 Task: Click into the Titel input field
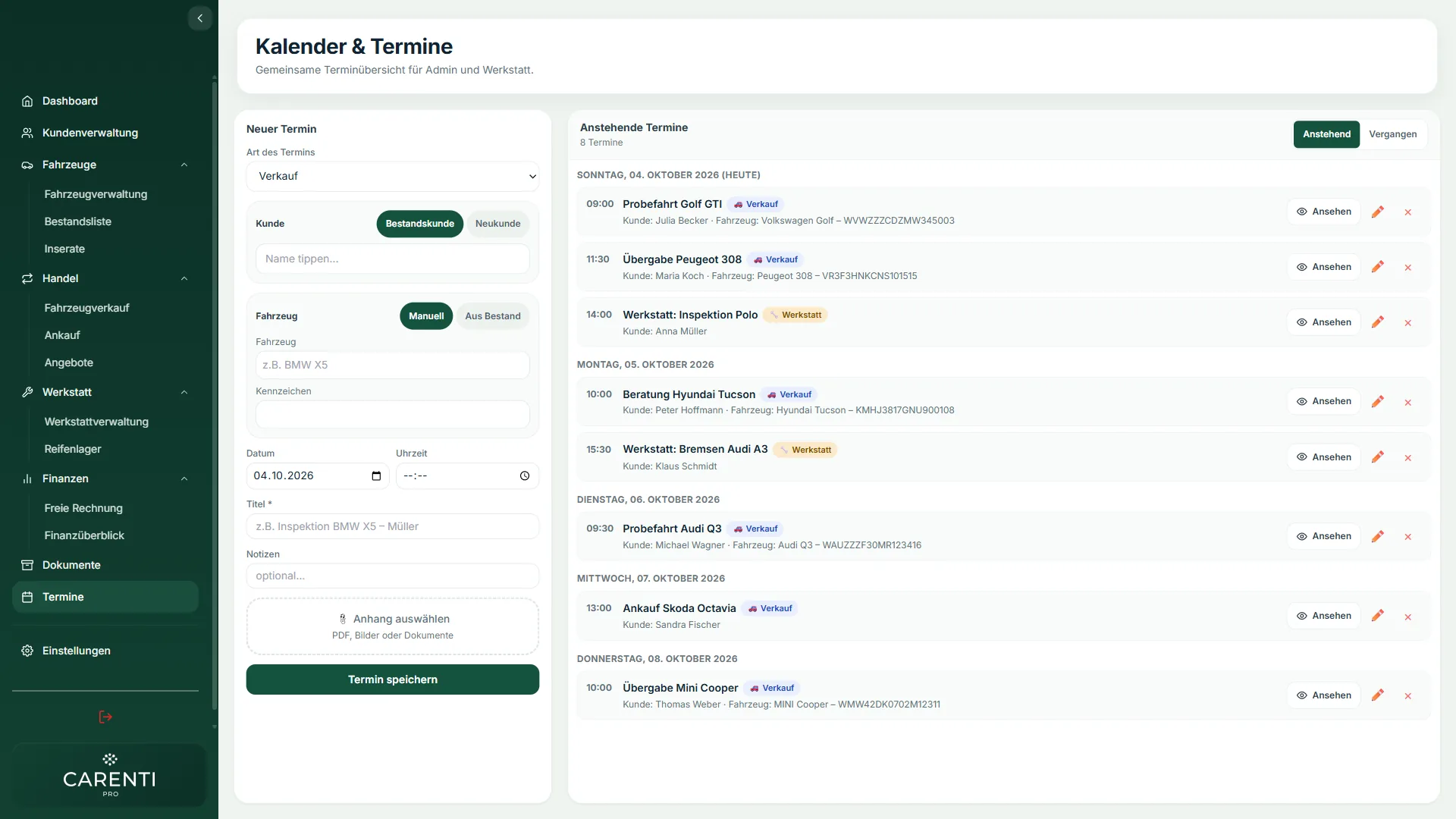pyautogui.click(x=393, y=526)
